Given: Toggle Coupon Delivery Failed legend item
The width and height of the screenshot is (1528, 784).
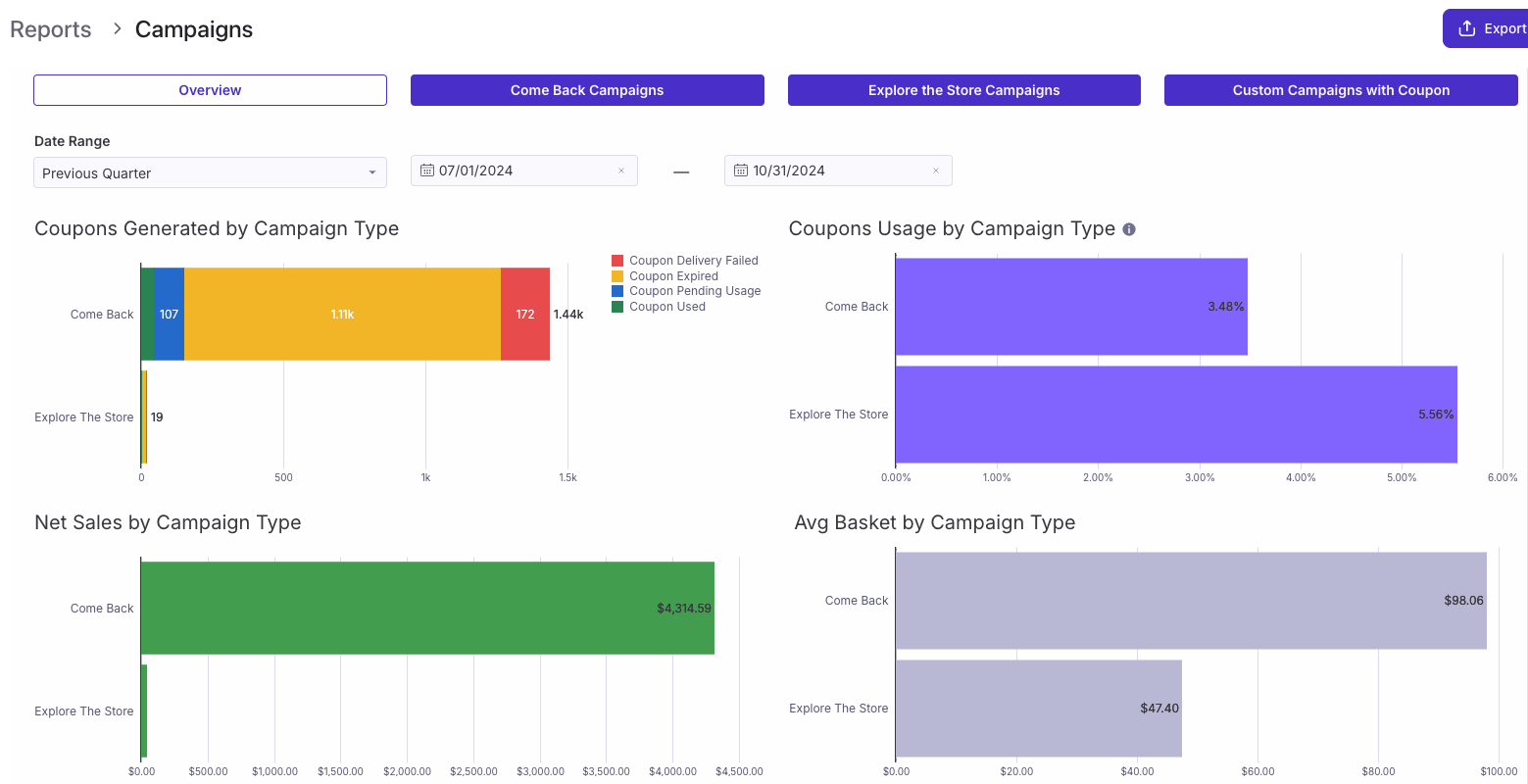Looking at the screenshot, I should tap(685, 261).
